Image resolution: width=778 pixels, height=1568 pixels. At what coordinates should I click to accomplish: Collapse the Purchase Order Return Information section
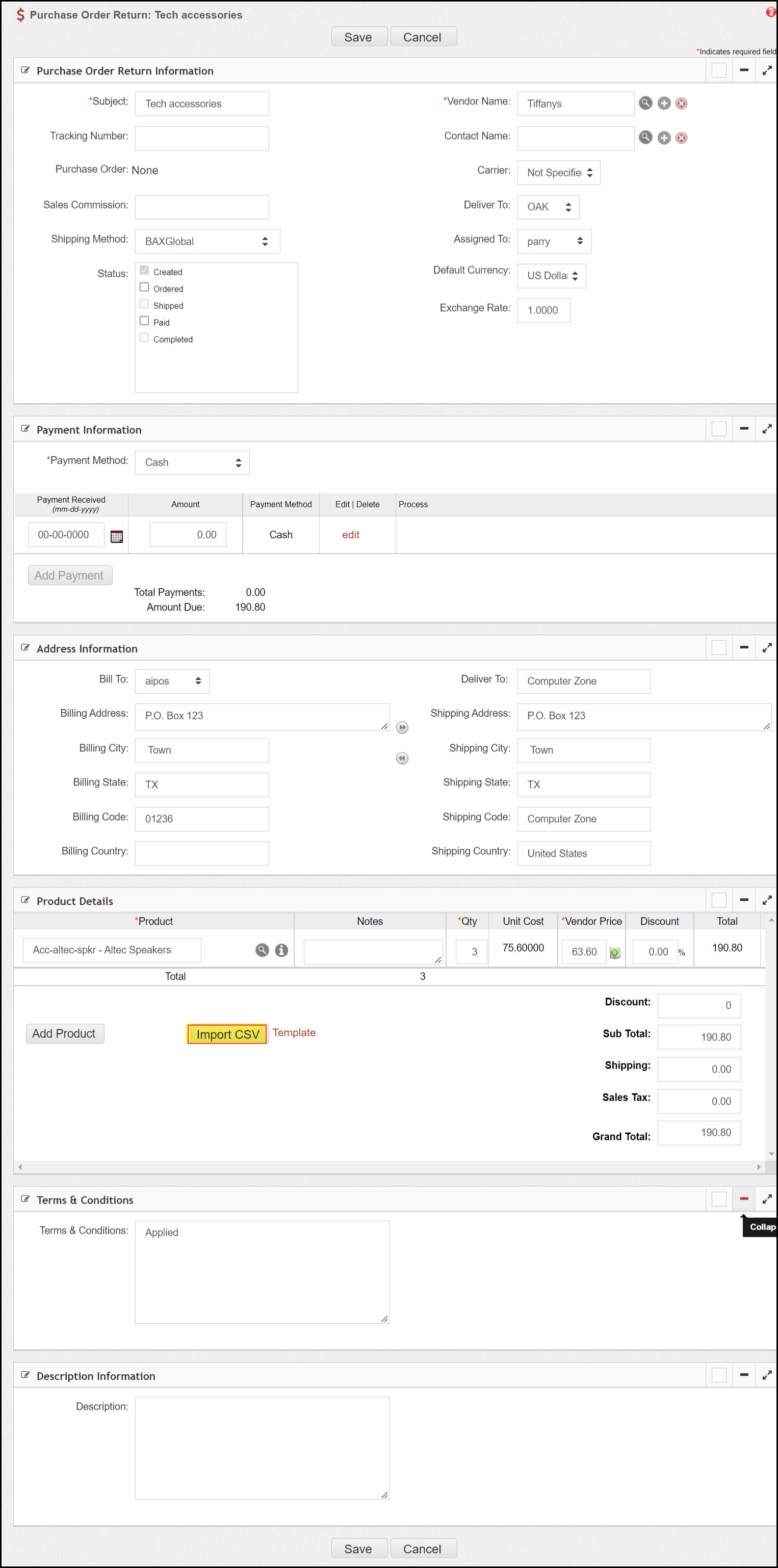point(744,71)
